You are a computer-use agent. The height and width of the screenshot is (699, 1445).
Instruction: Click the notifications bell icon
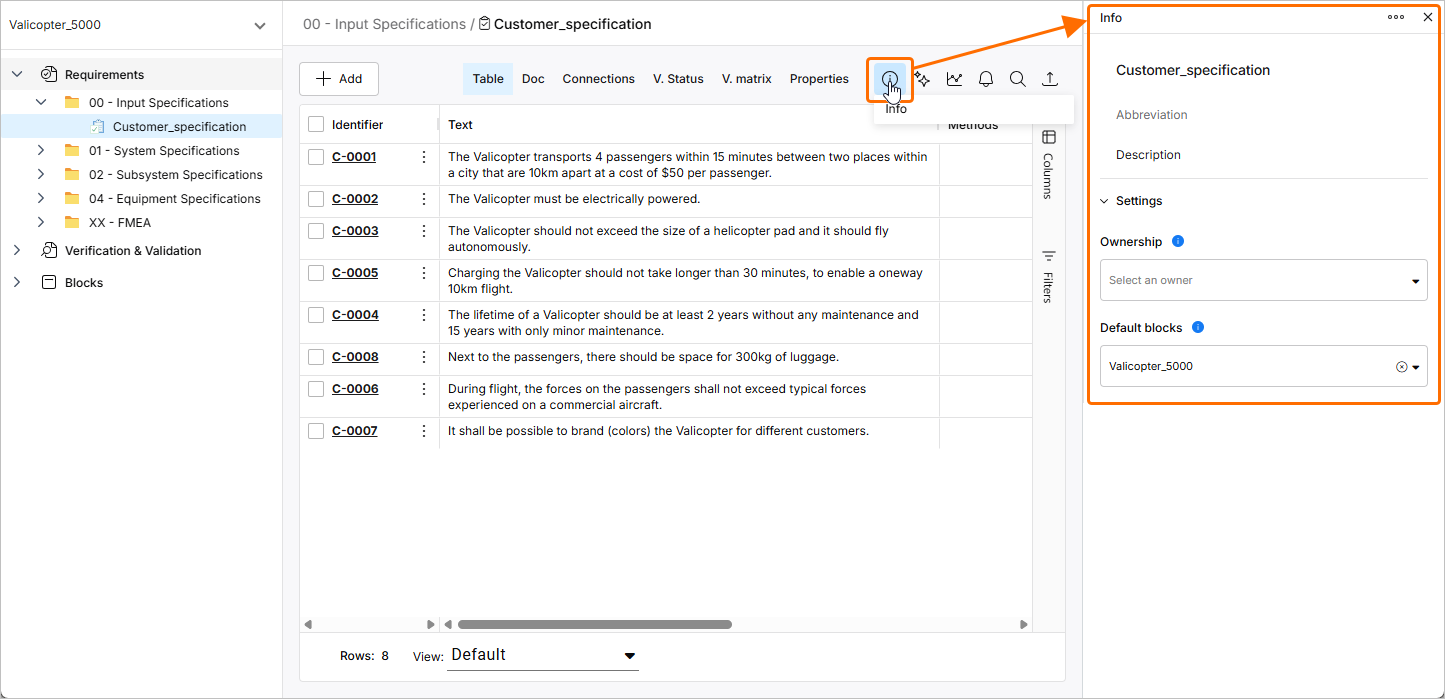986,79
